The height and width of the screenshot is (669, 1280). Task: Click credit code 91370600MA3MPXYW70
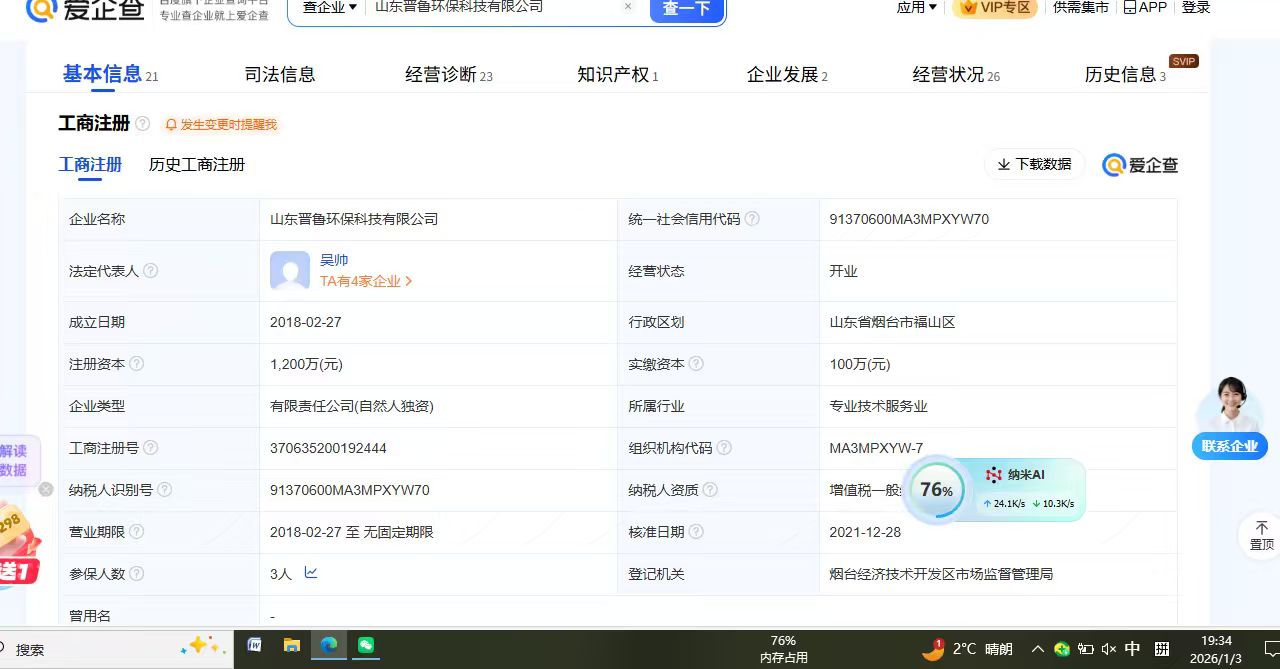[909, 219]
